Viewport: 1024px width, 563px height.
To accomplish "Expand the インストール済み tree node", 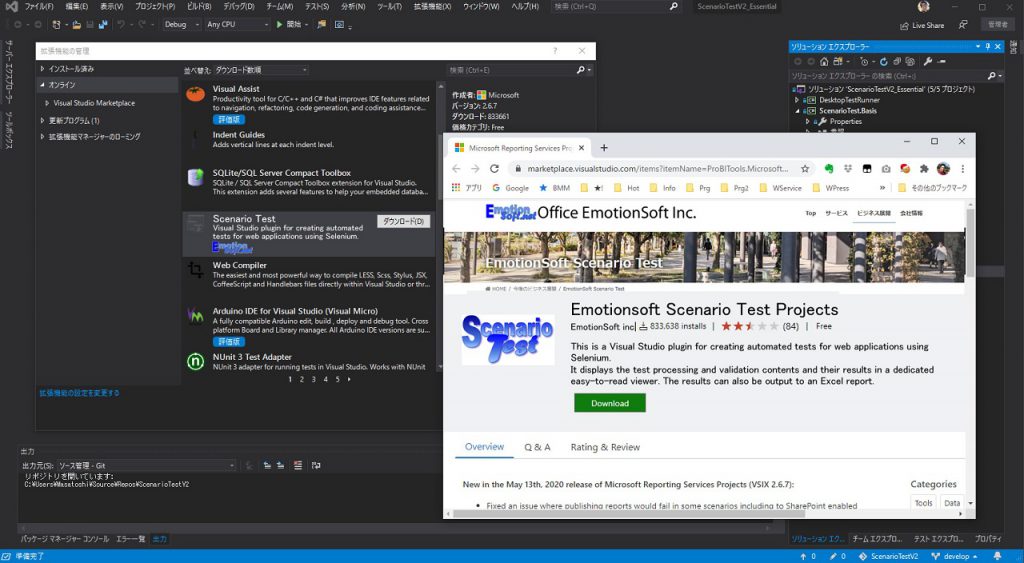I will pos(42,69).
